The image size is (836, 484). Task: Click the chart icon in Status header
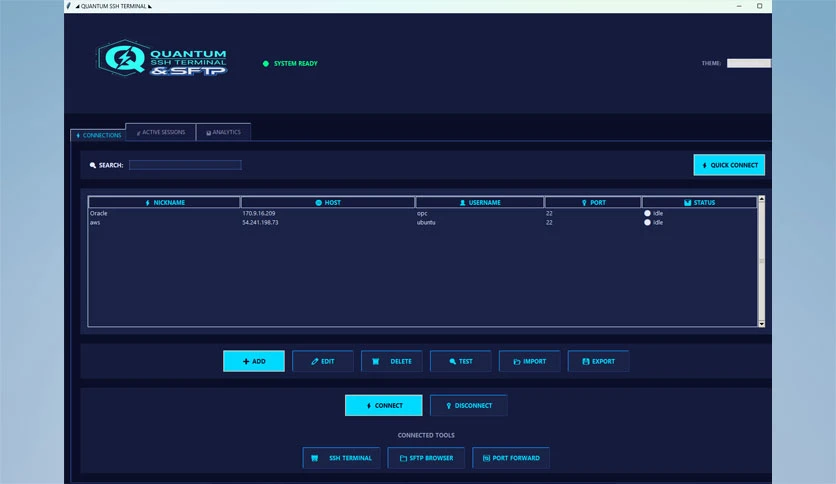pyautogui.click(x=687, y=203)
